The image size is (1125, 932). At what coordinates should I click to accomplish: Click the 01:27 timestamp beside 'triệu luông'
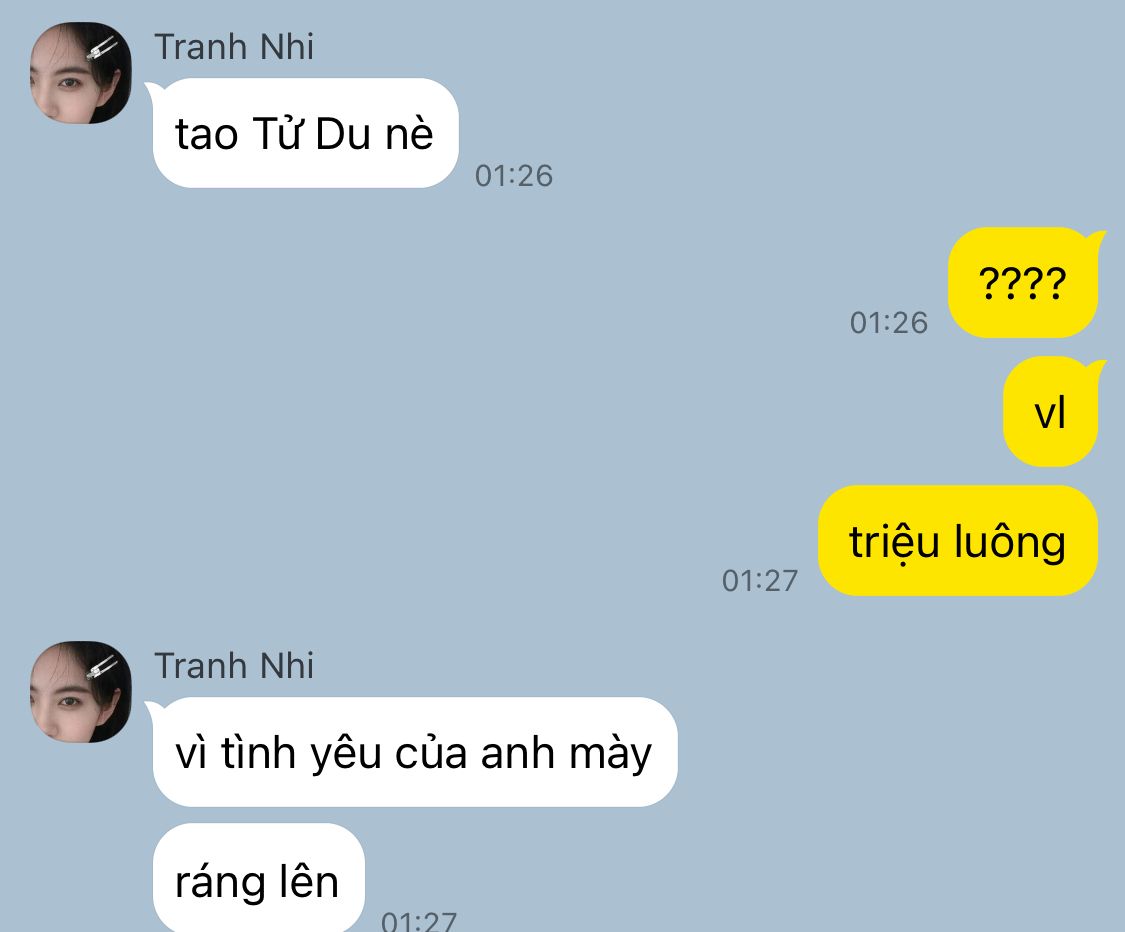tap(760, 581)
